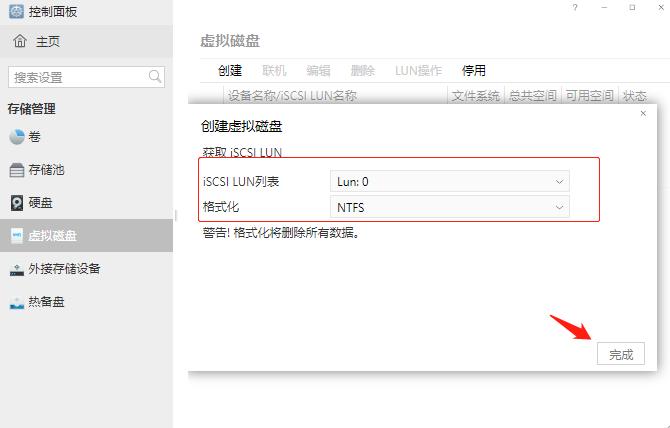Open the iSCSI LUN列表 dropdown

point(450,182)
